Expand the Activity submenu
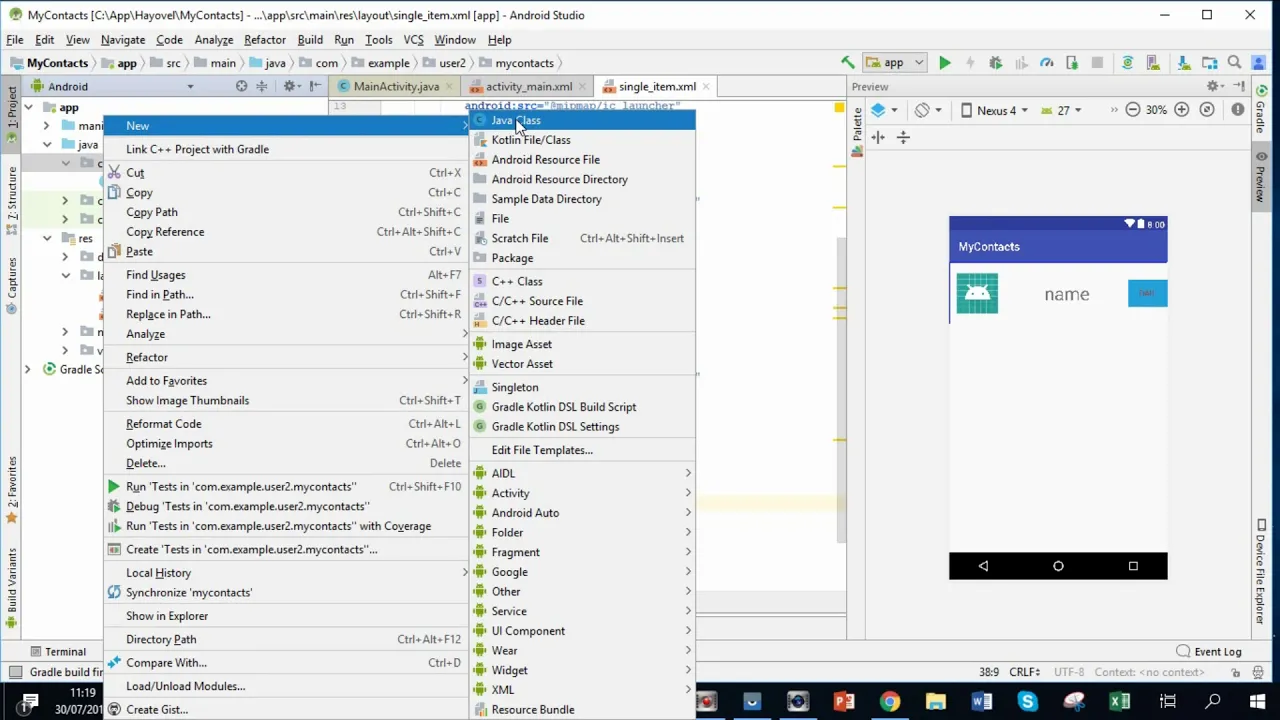Viewport: 1280px width, 720px height. click(x=582, y=493)
